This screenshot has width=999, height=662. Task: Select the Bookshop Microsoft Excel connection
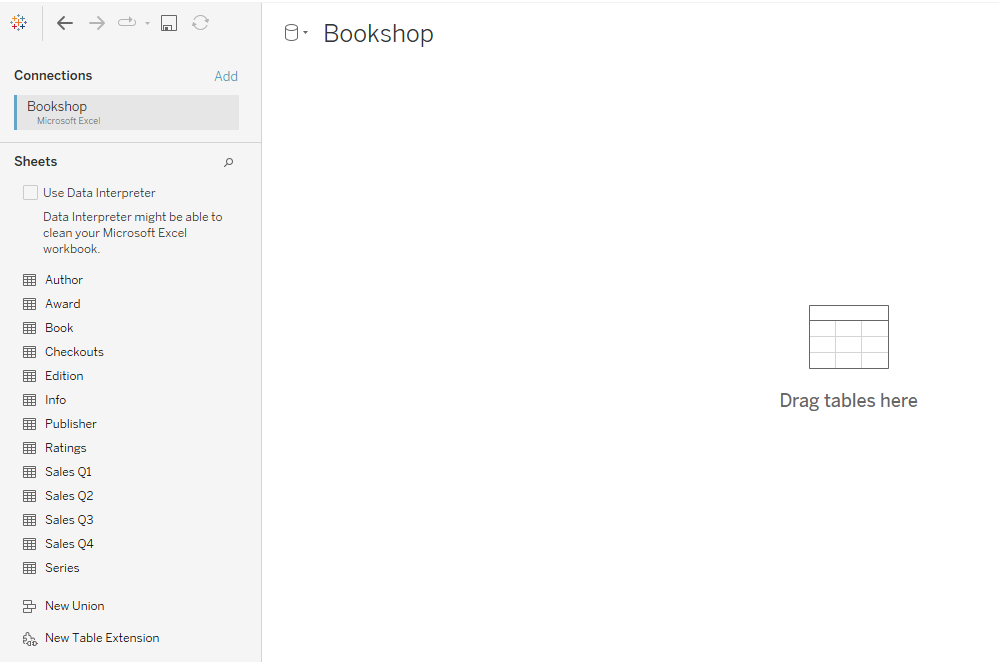pyautogui.click(x=127, y=112)
